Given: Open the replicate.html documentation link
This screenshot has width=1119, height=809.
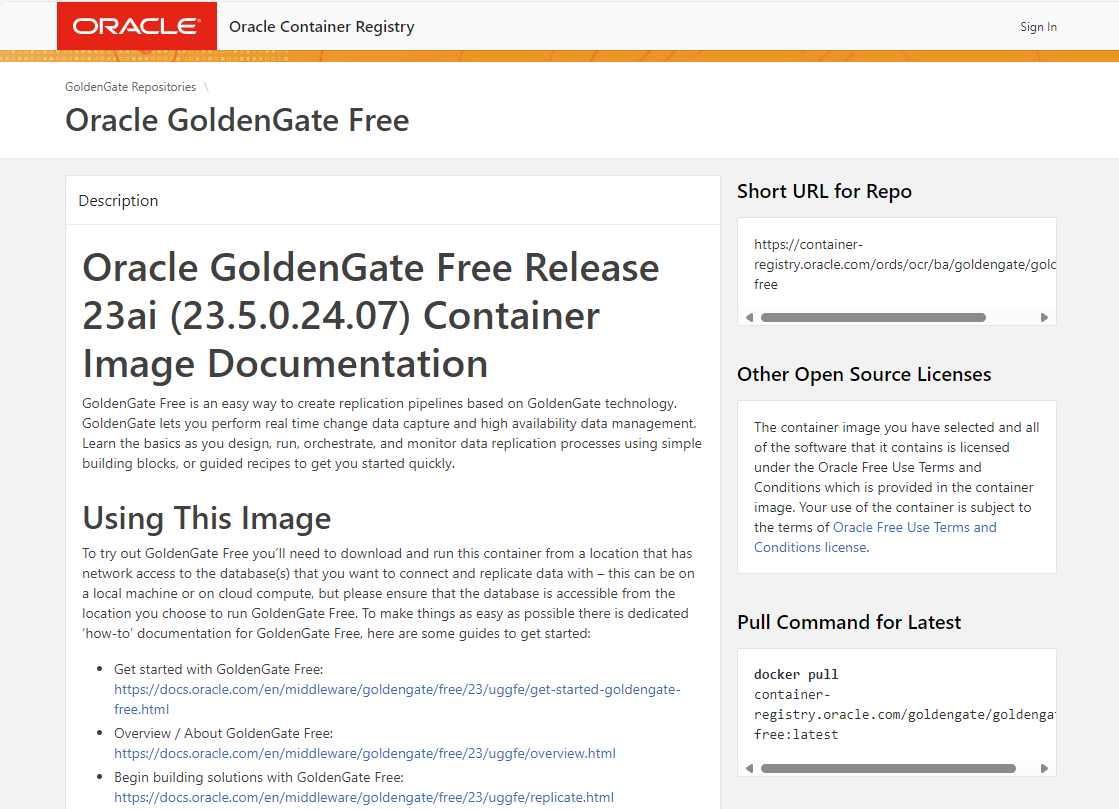Looking at the screenshot, I should (364, 797).
